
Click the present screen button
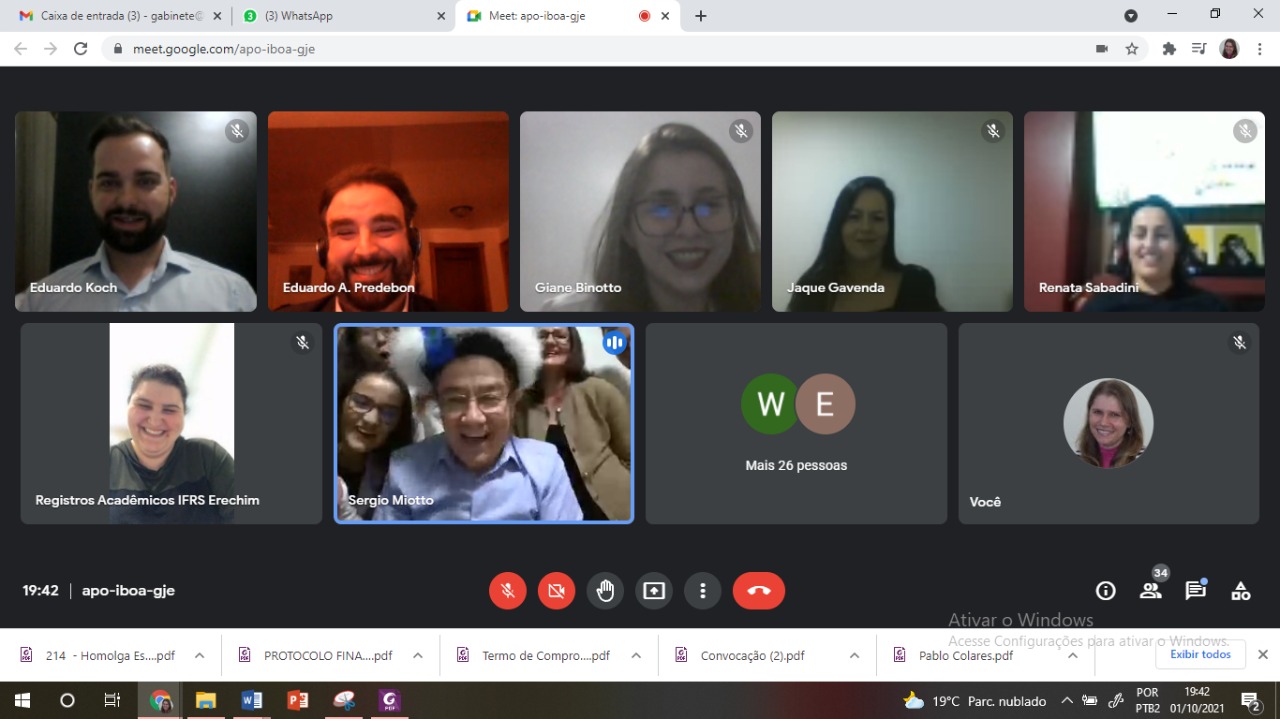pyautogui.click(x=654, y=591)
